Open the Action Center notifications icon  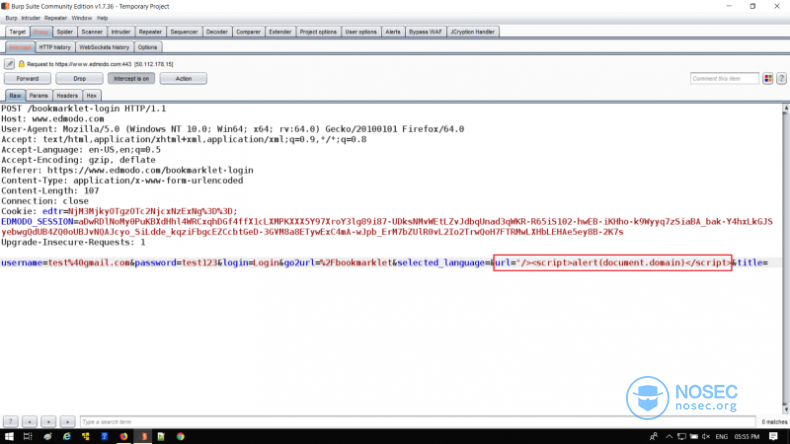773,436
